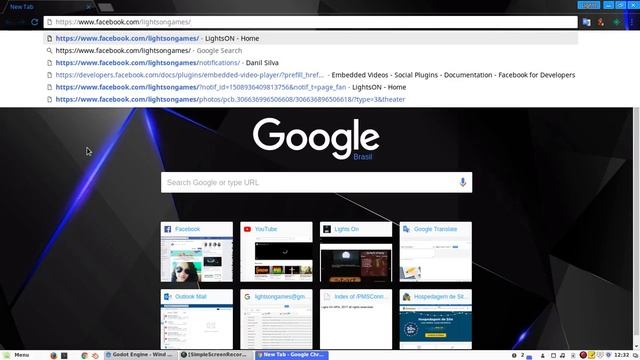Open the YouTube most-visited thumbnail
Screen dimensions: 640x360
(x=276, y=252)
